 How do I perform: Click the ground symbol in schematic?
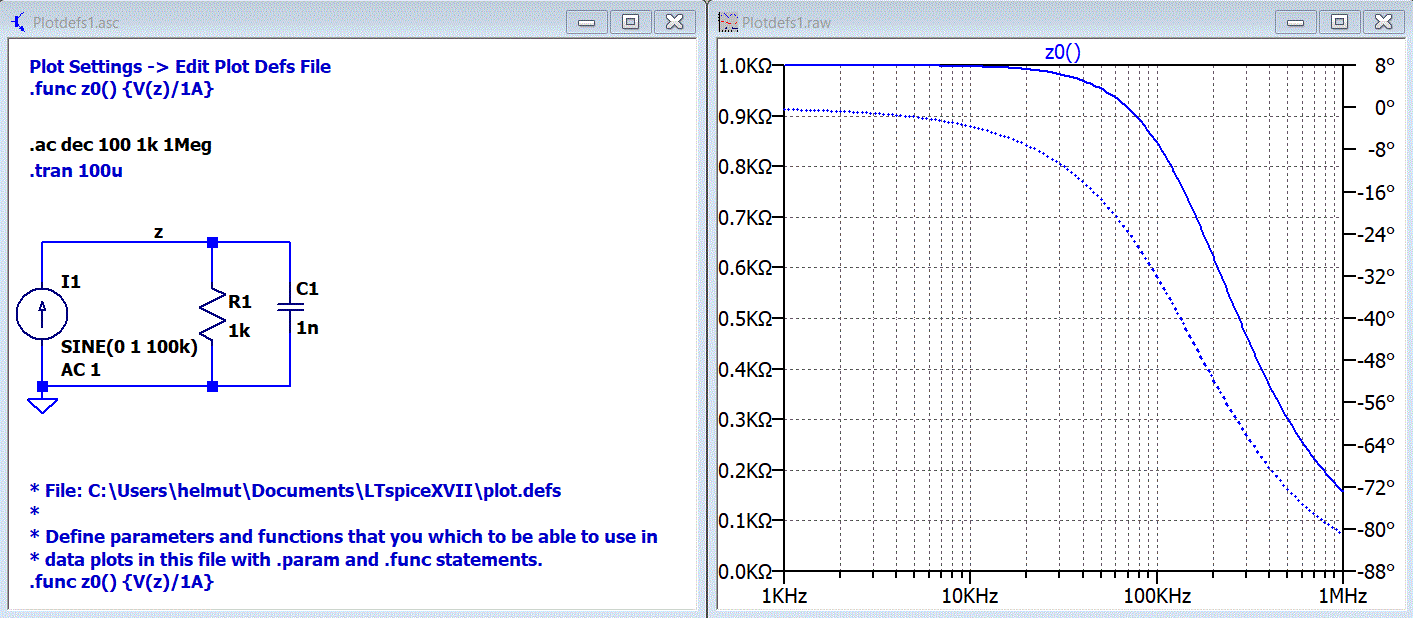click(x=42, y=404)
